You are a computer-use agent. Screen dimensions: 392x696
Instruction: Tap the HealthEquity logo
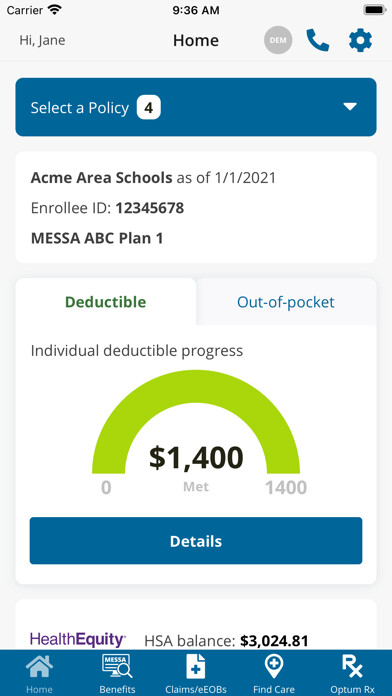click(78, 640)
